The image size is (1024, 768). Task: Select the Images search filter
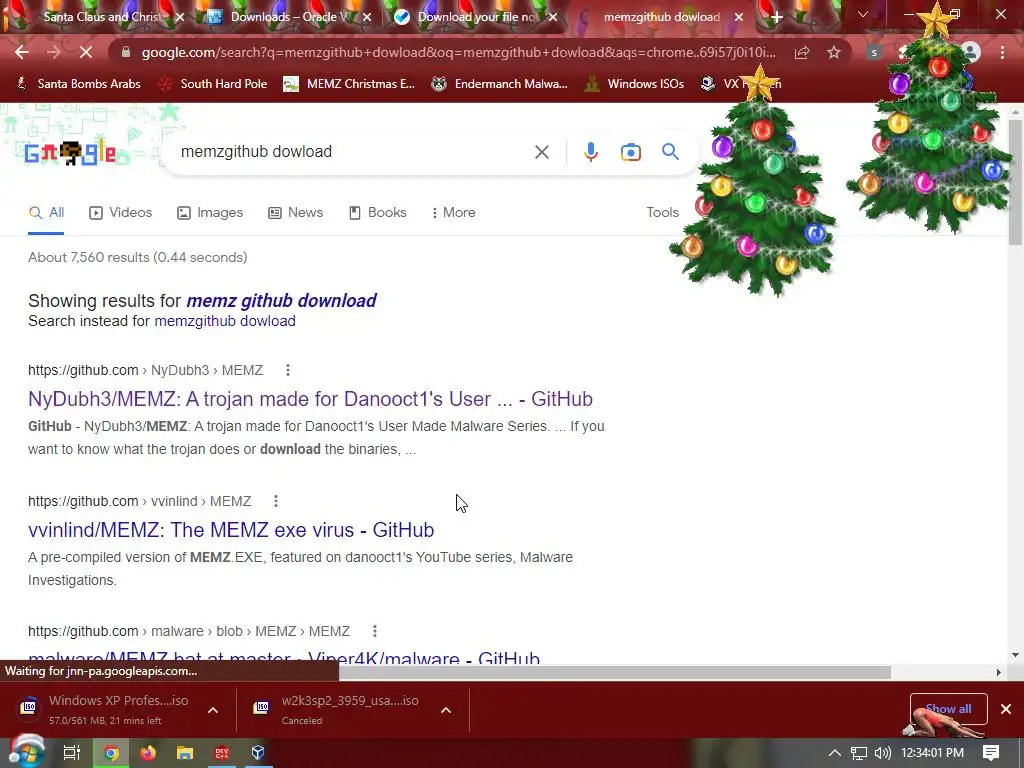[210, 212]
